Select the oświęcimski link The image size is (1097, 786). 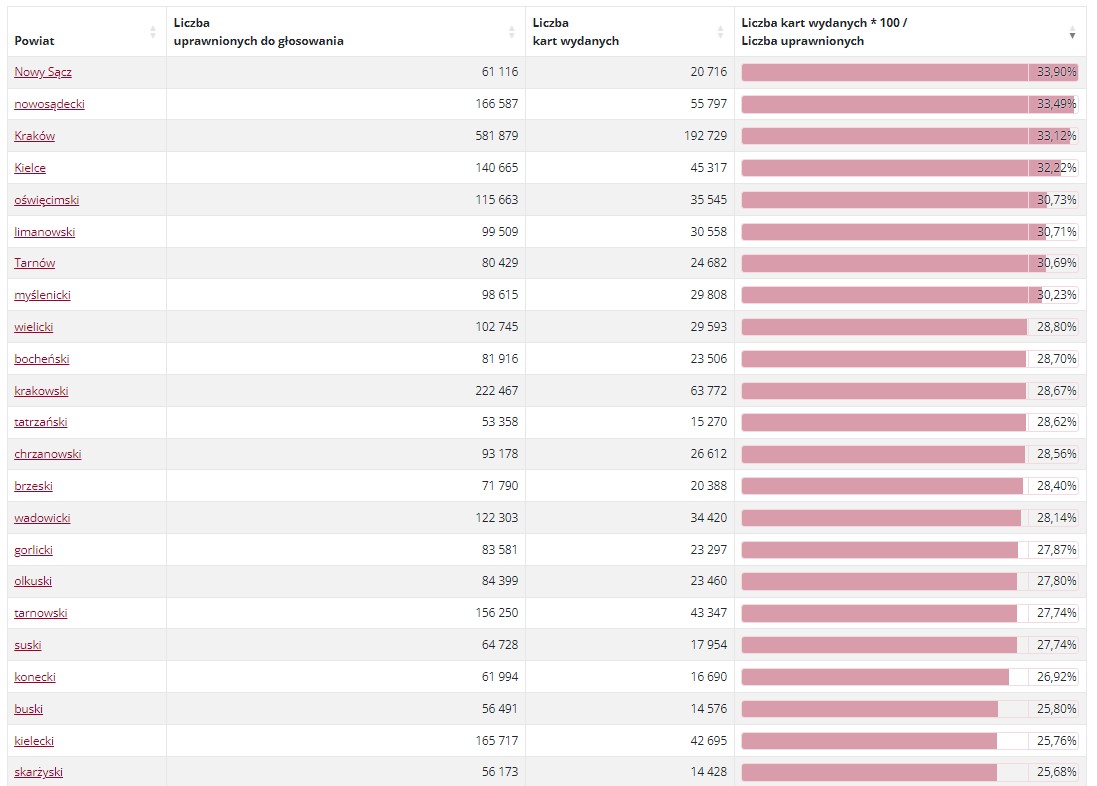(46, 199)
